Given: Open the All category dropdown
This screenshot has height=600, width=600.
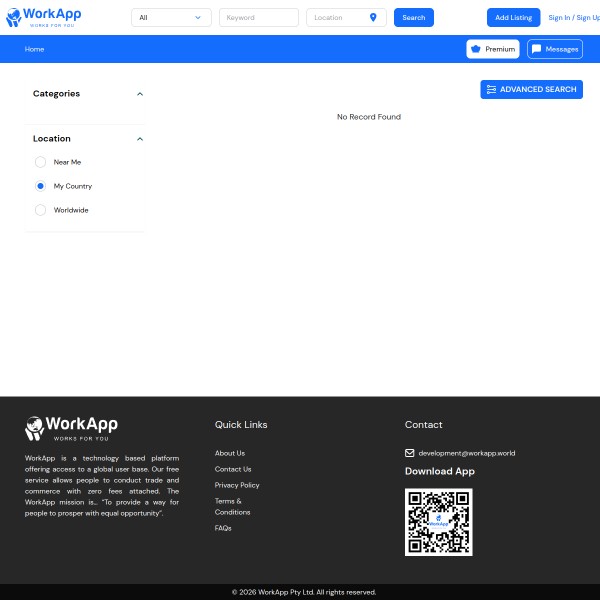Looking at the screenshot, I should [171, 18].
